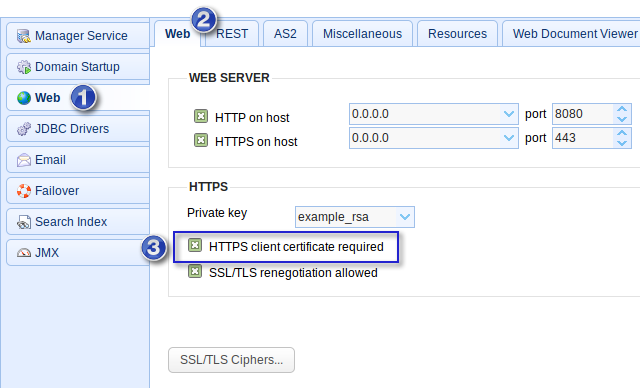
Task: Click the HTTPS port 443 field
Action: [x=583, y=138]
